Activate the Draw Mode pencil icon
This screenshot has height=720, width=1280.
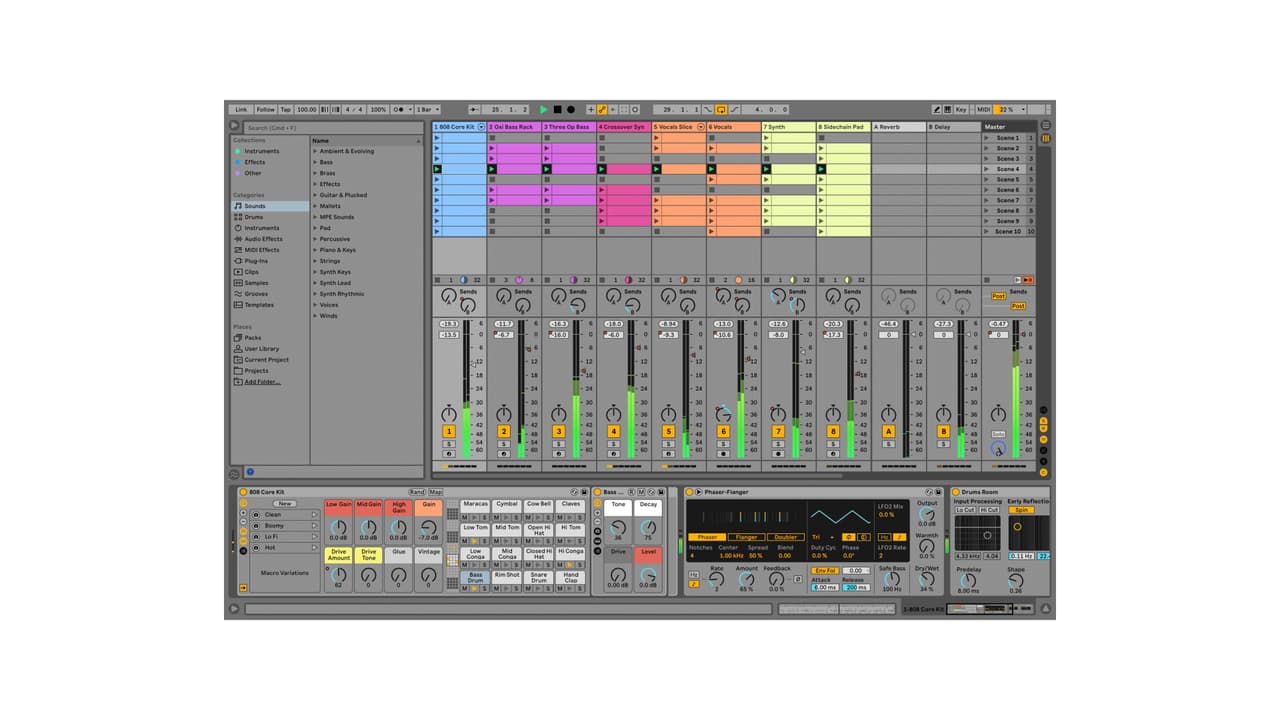[602, 109]
